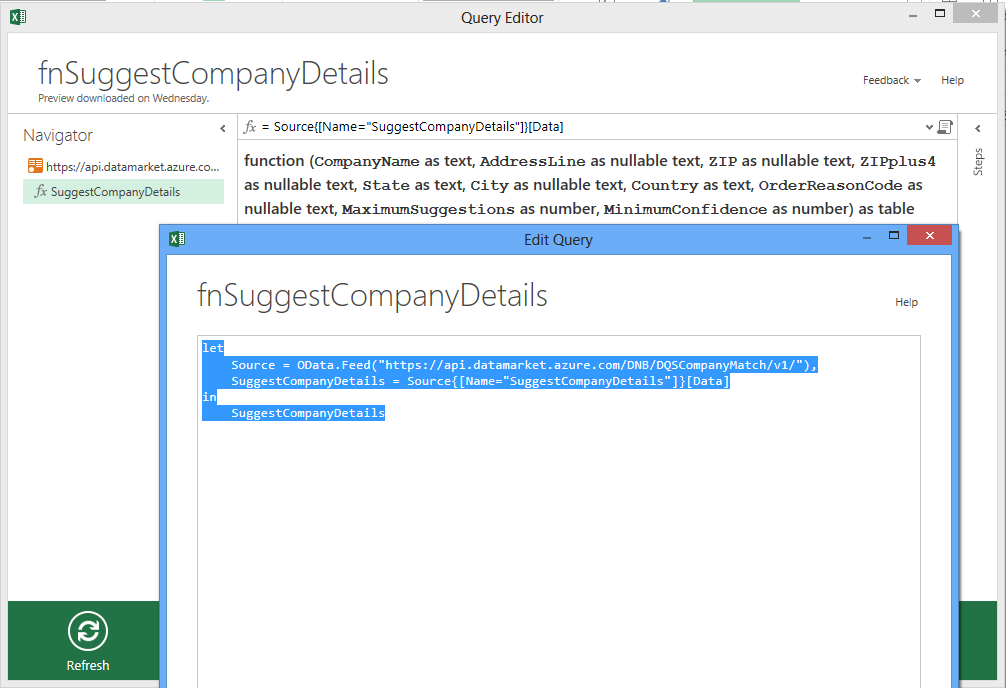The image size is (1006, 688).
Task: Minimize the Edit Query dialog
Action: [x=867, y=237]
